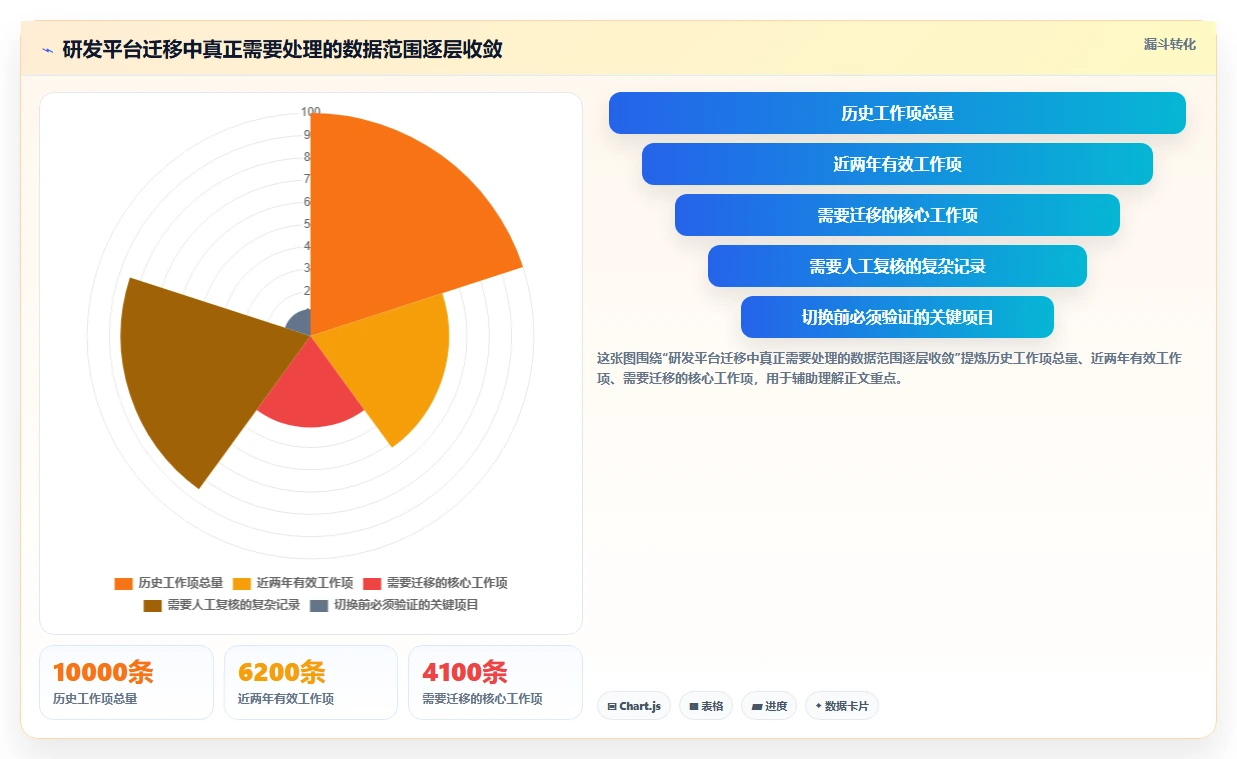This screenshot has height=759, width=1237.
Task: Click the title 研发平台迁移中真正需要处理的数据范围逐层收敛
Action: coord(282,49)
